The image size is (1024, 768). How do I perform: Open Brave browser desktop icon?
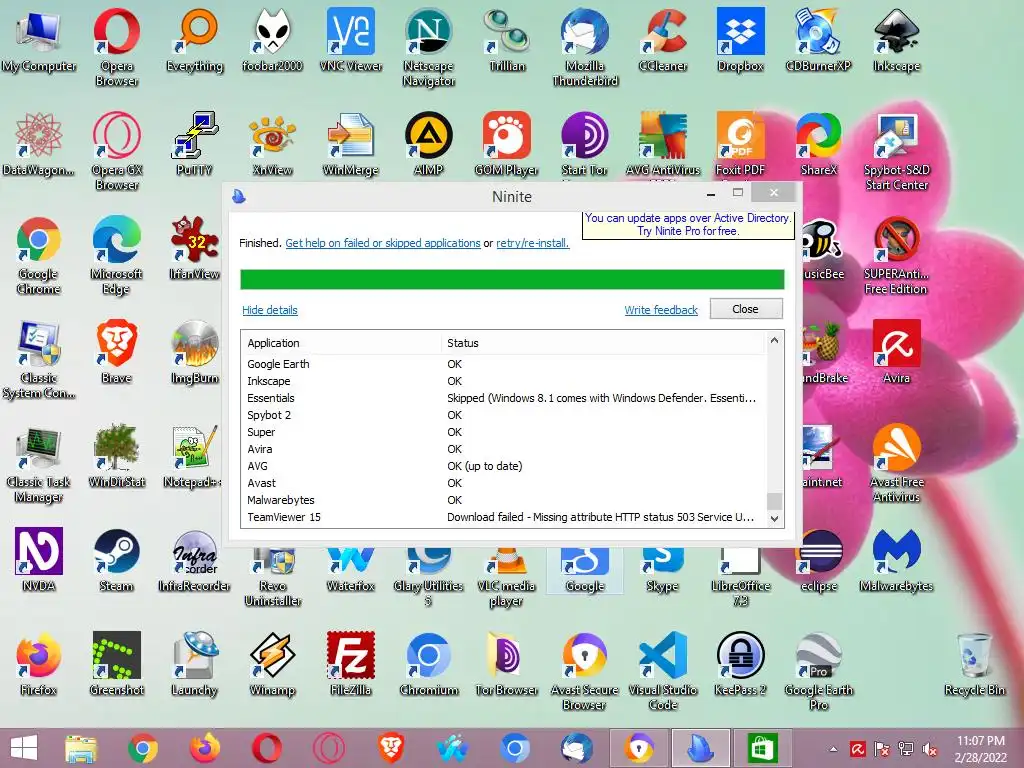[x=116, y=352]
